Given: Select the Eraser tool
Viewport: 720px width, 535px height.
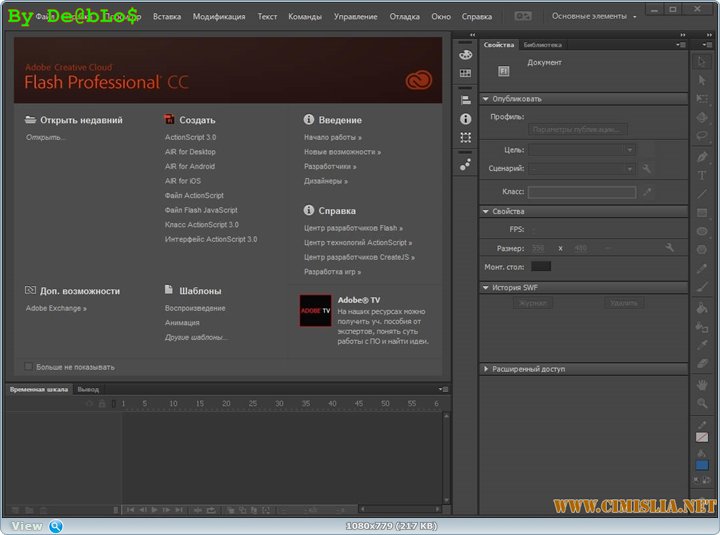Looking at the screenshot, I should click(x=702, y=364).
